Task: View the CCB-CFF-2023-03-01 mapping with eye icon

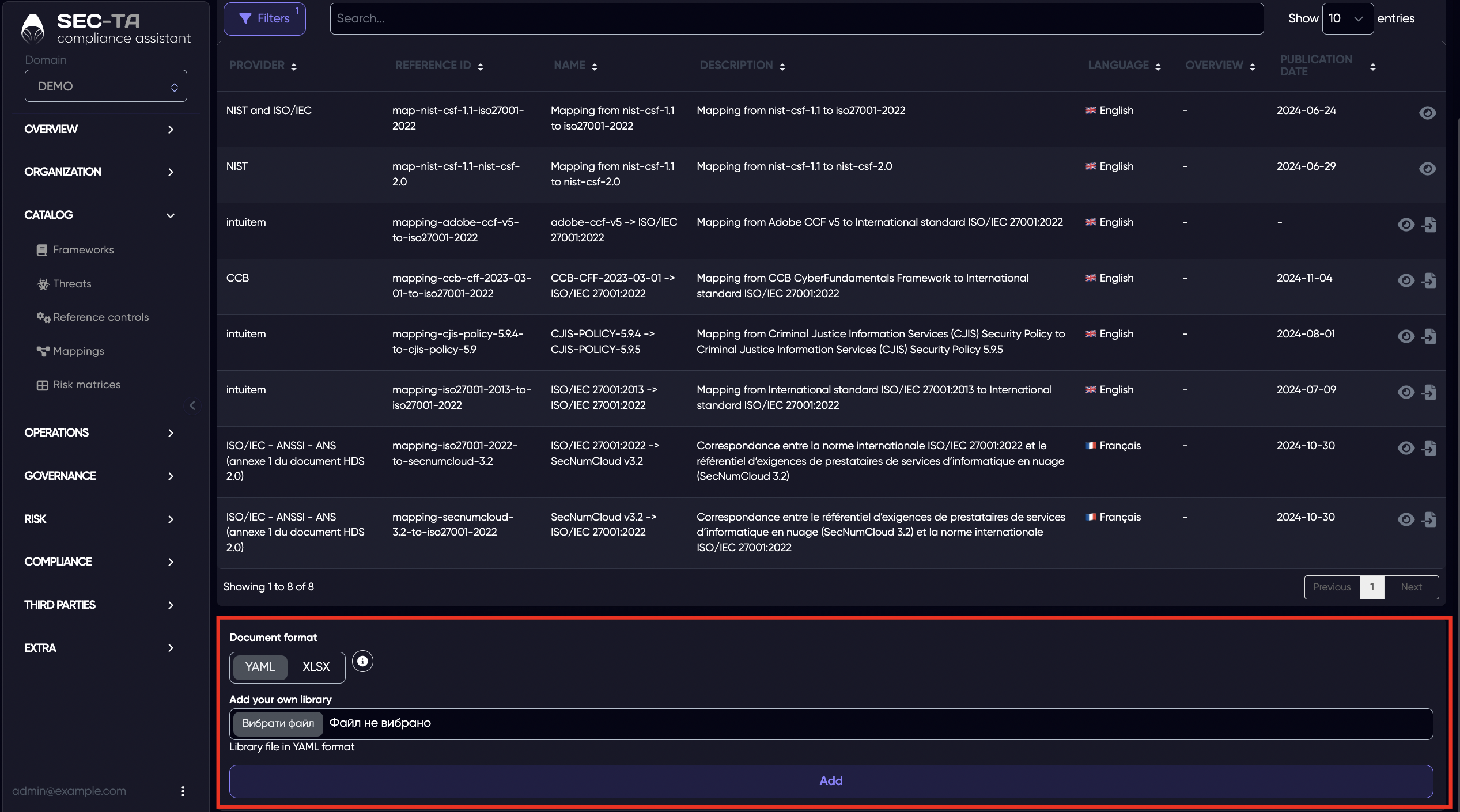Action: (x=1406, y=280)
